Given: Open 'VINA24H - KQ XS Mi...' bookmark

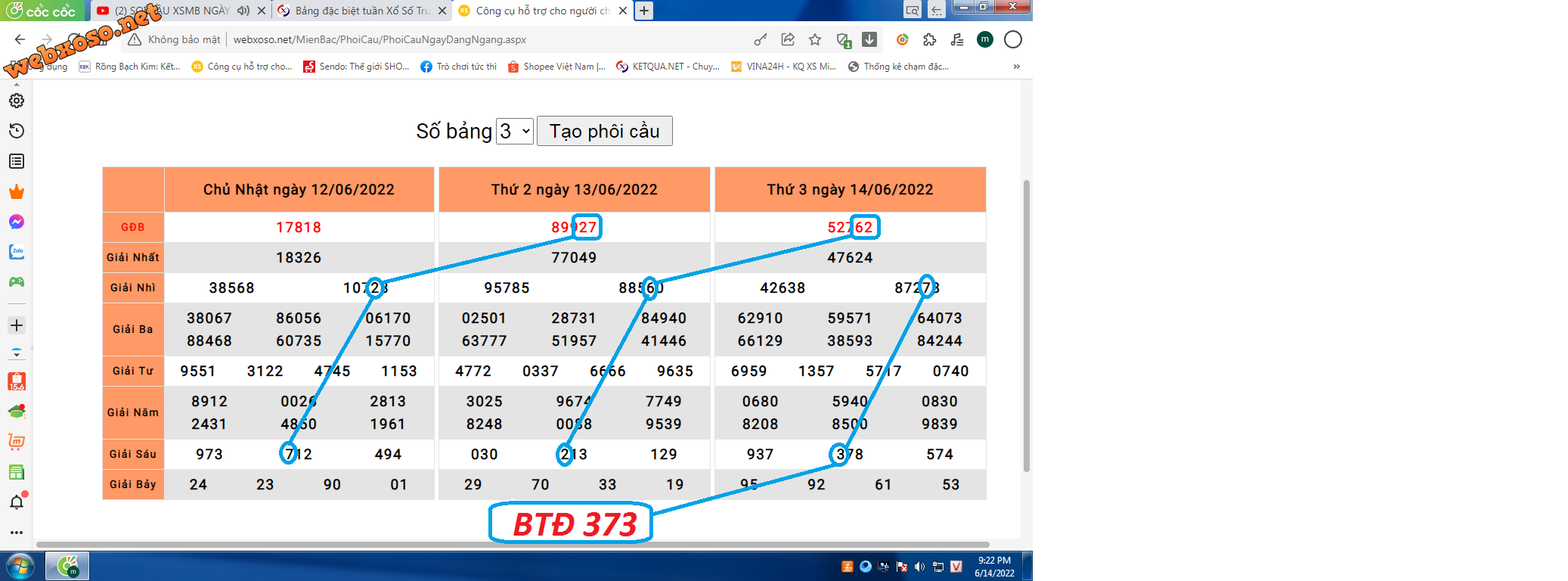Looking at the screenshot, I should tap(784, 67).
